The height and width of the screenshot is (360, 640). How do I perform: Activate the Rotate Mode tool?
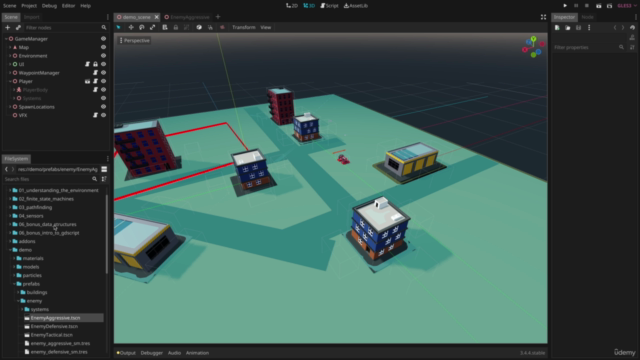tap(142, 27)
